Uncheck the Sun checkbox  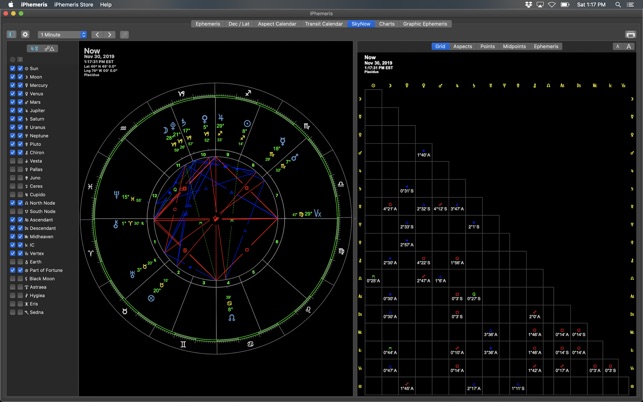pyautogui.click(x=13, y=68)
